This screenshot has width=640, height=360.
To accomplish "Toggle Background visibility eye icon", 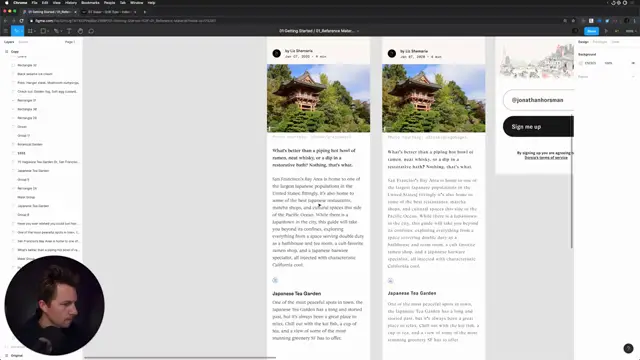I will (x=633, y=63).
